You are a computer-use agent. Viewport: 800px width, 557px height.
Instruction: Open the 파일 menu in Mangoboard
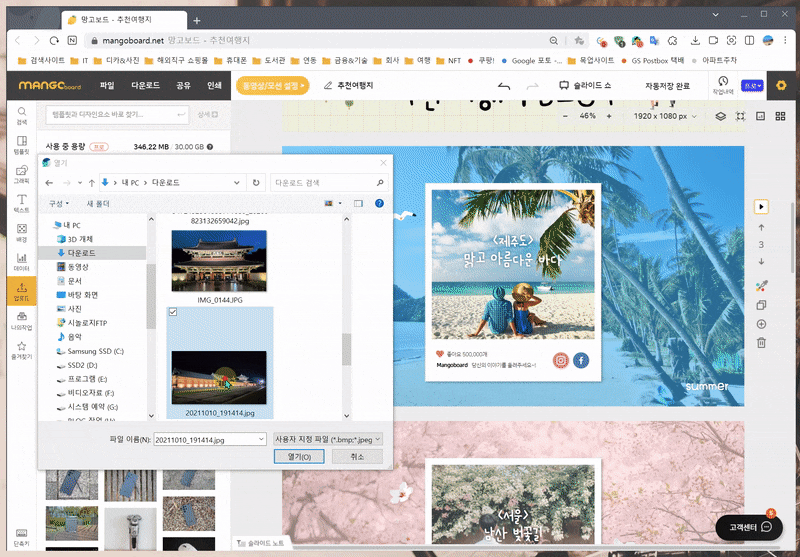[107, 85]
